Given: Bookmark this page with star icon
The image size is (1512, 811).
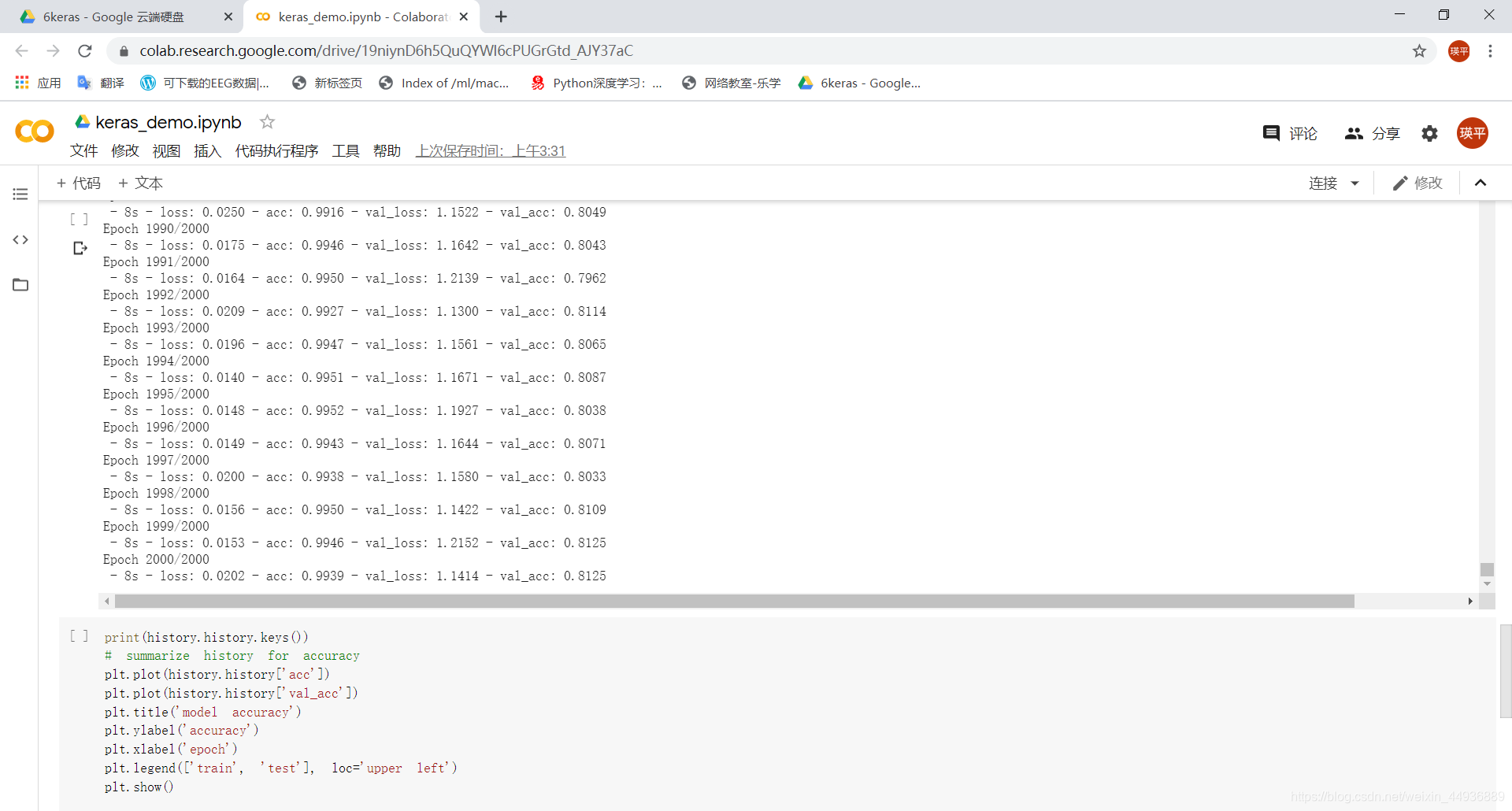Looking at the screenshot, I should pos(1419,51).
